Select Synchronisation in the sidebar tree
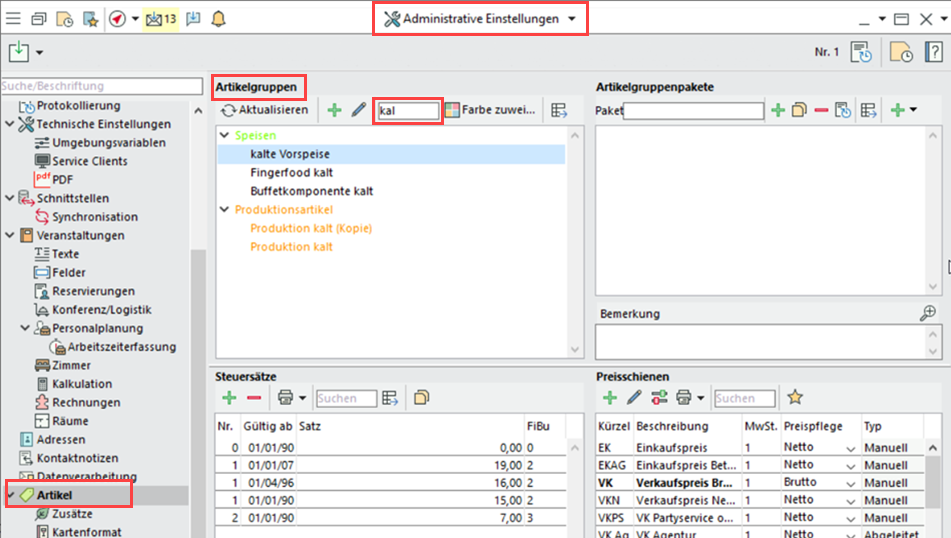 95,217
